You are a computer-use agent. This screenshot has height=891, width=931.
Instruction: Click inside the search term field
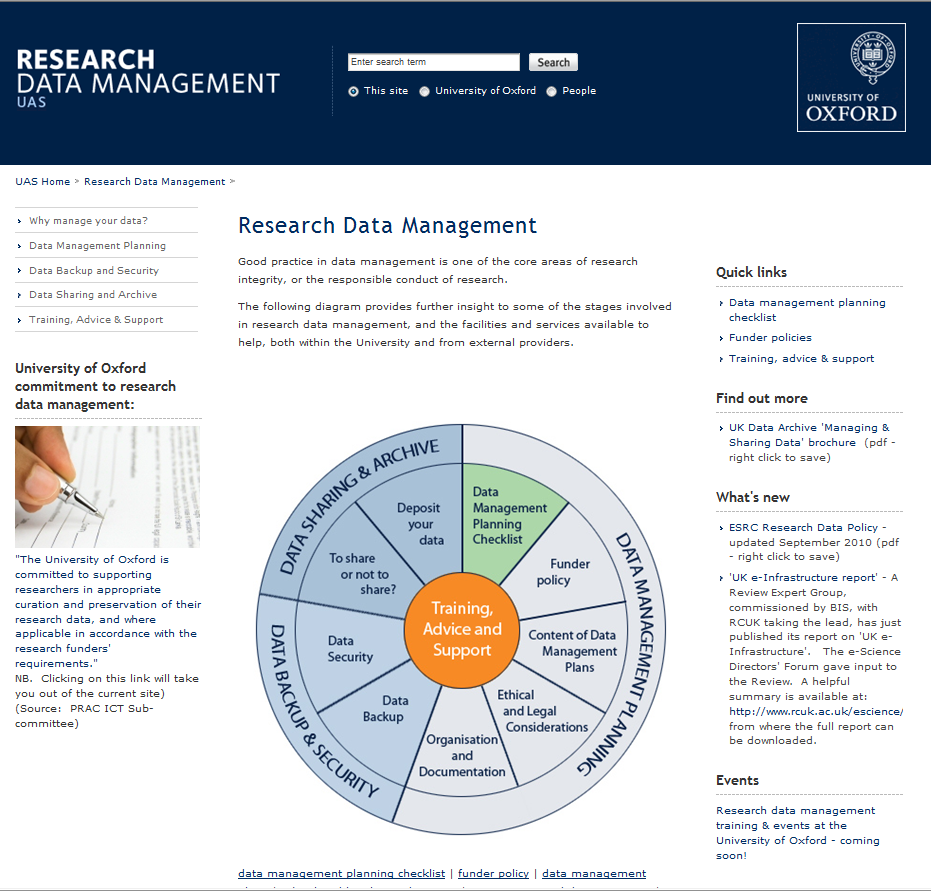[x=433, y=62]
